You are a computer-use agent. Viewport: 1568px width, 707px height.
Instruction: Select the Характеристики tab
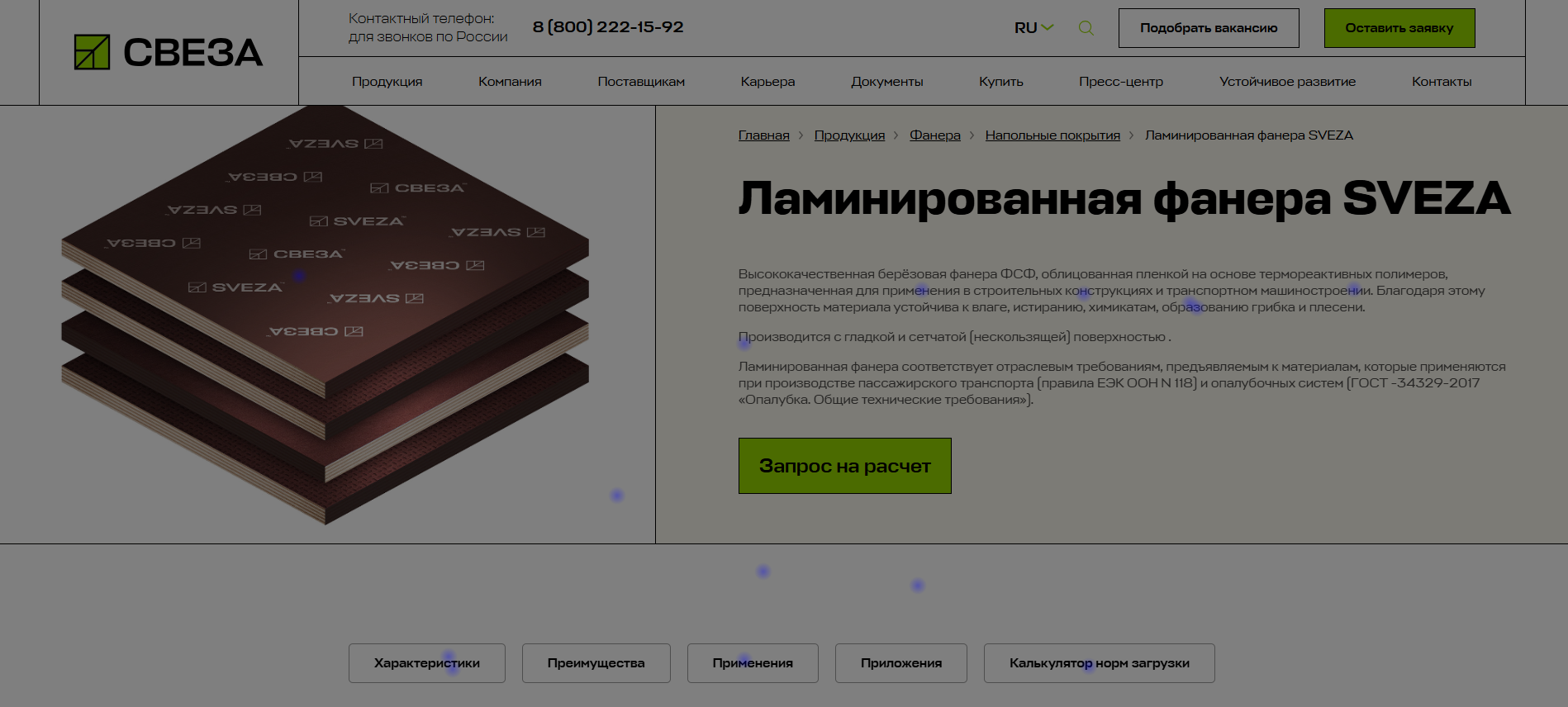click(x=427, y=663)
